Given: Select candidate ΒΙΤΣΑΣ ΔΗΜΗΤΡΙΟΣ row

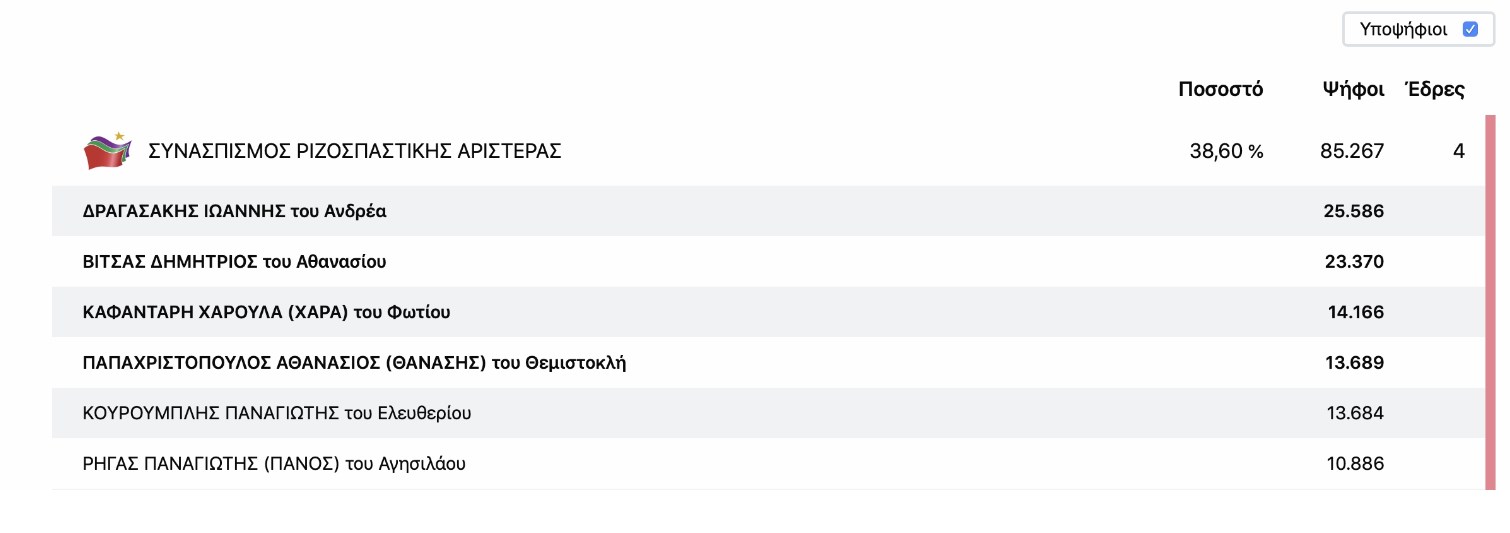Looking at the screenshot, I should click(x=768, y=262).
